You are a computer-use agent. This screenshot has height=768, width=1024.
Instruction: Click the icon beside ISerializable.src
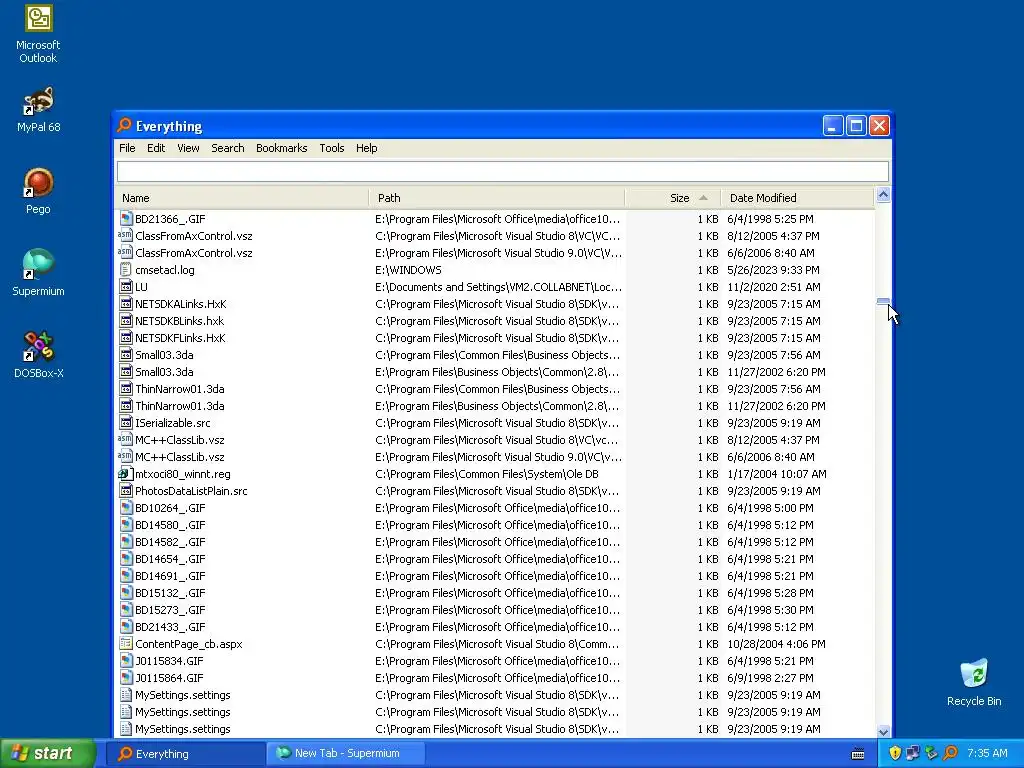tap(125, 423)
